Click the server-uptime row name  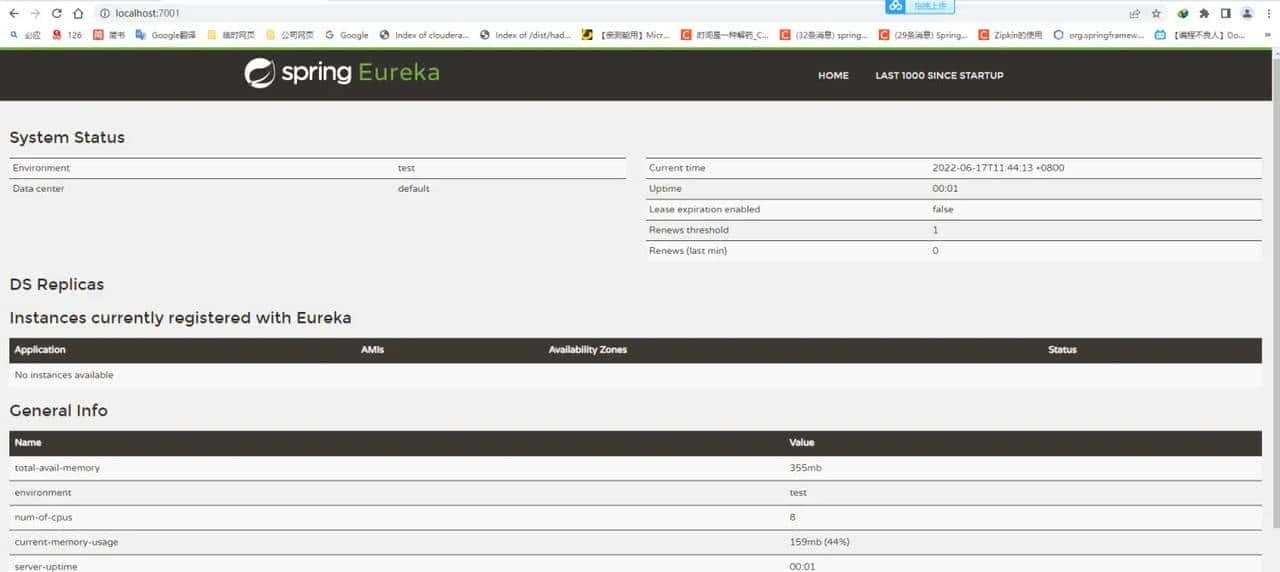pyautogui.click(x=46, y=566)
